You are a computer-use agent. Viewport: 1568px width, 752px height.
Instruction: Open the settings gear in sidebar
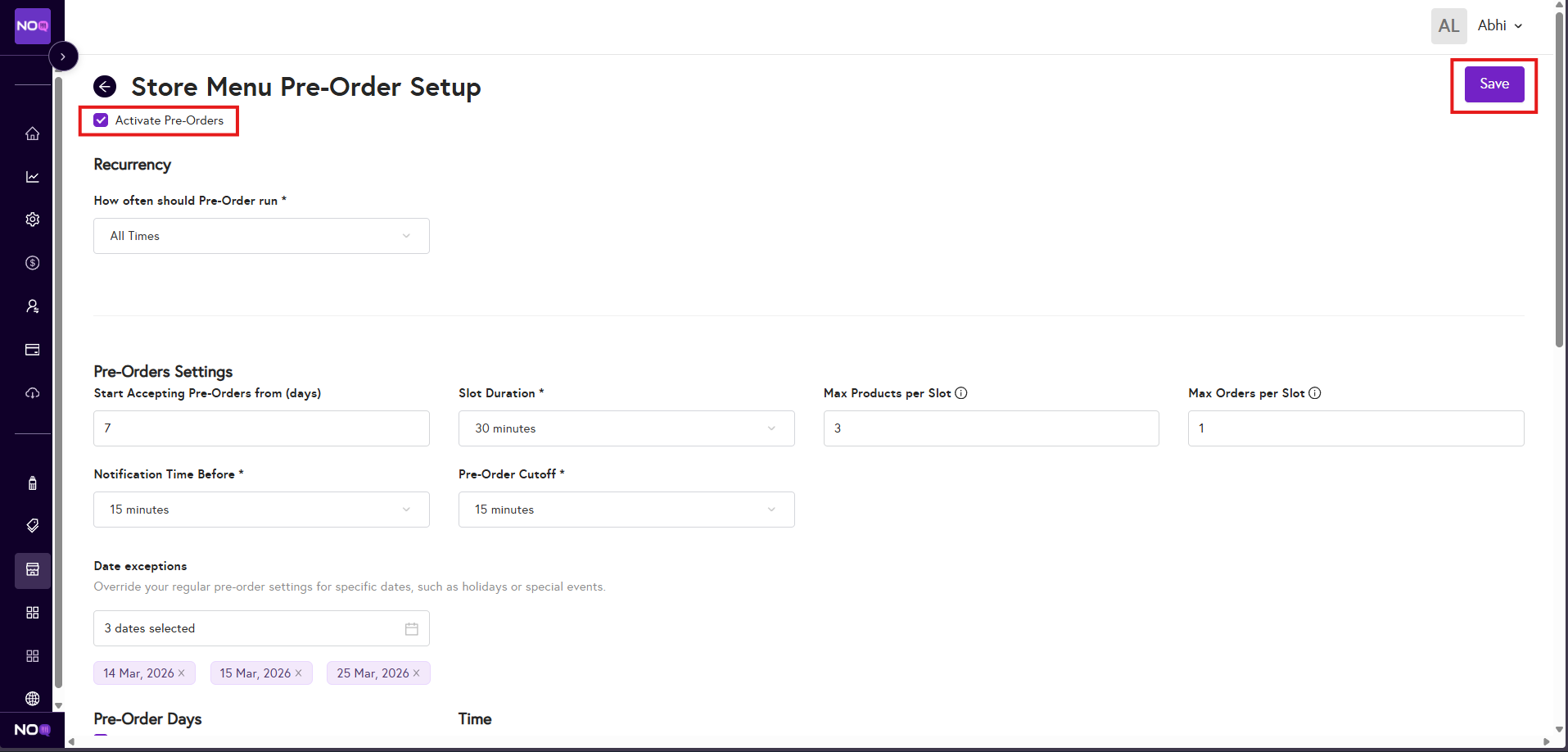pyautogui.click(x=33, y=220)
